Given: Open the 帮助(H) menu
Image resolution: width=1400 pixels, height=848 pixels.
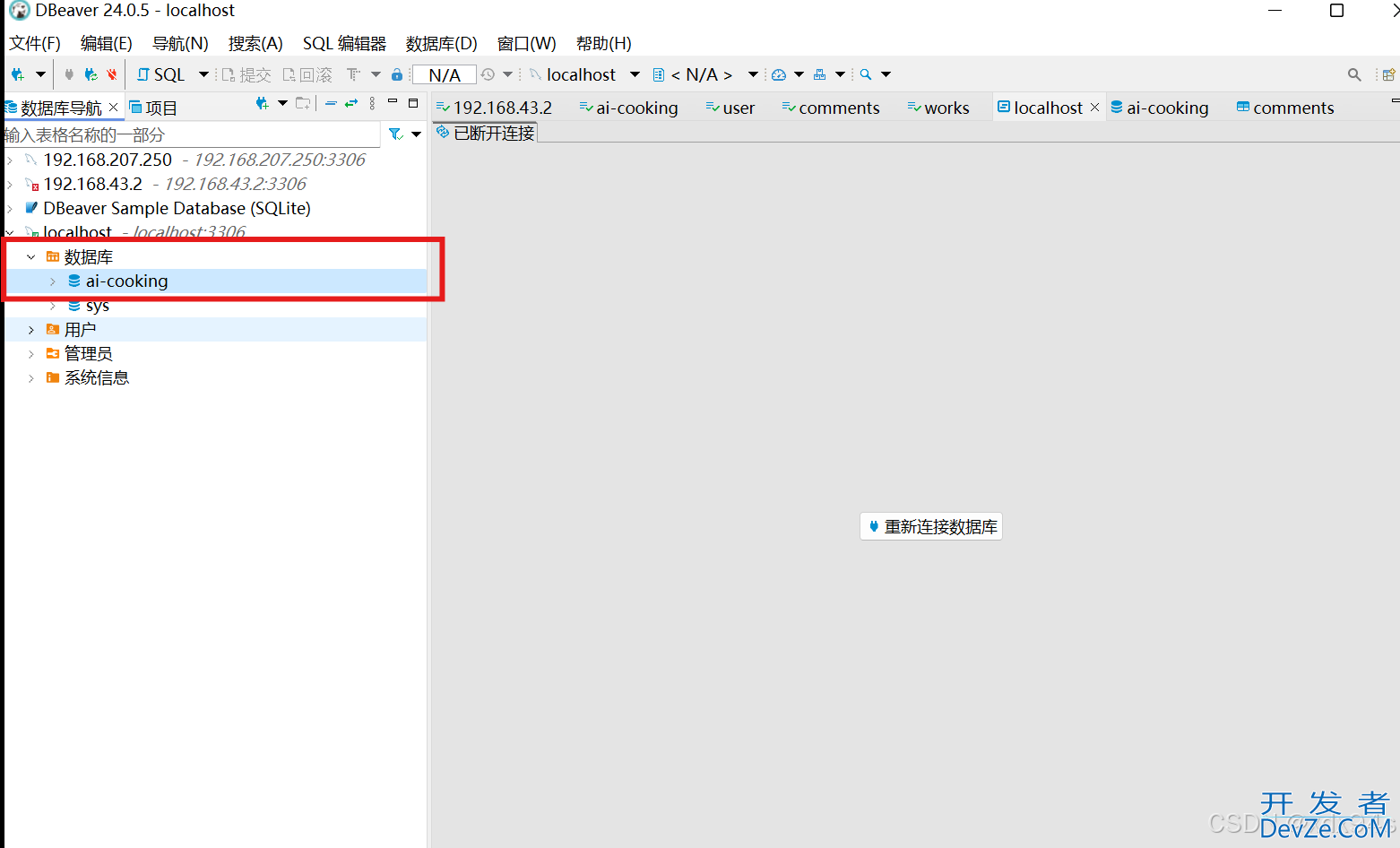Looking at the screenshot, I should coord(603,43).
